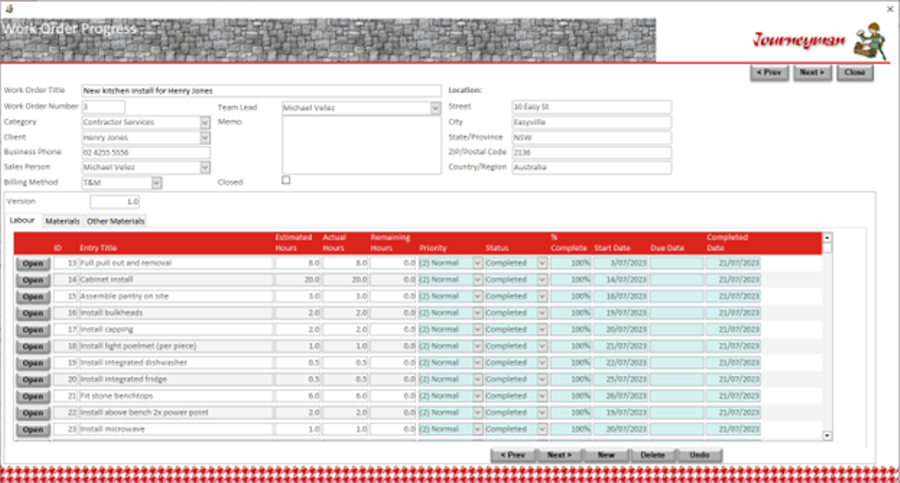The height and width of the screenshot is (483, 900).
Task: Click the City field Easyville
Action: pyautogui.click(x=592, y=122)
